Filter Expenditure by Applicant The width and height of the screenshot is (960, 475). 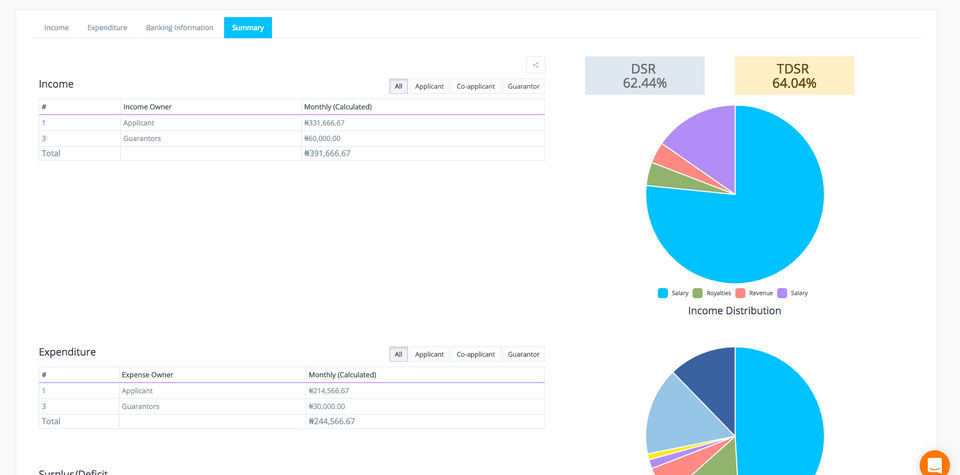pos(429,354)
